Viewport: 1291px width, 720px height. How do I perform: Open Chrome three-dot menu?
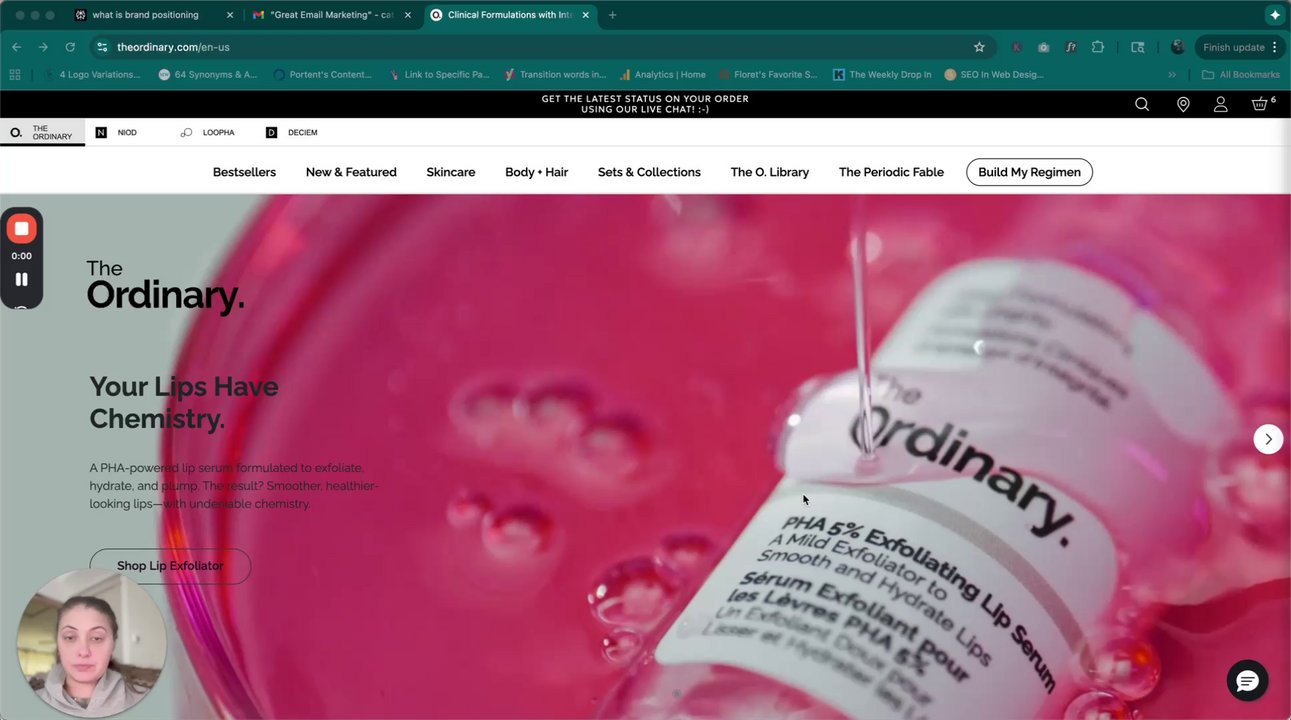pos(1274,47)
